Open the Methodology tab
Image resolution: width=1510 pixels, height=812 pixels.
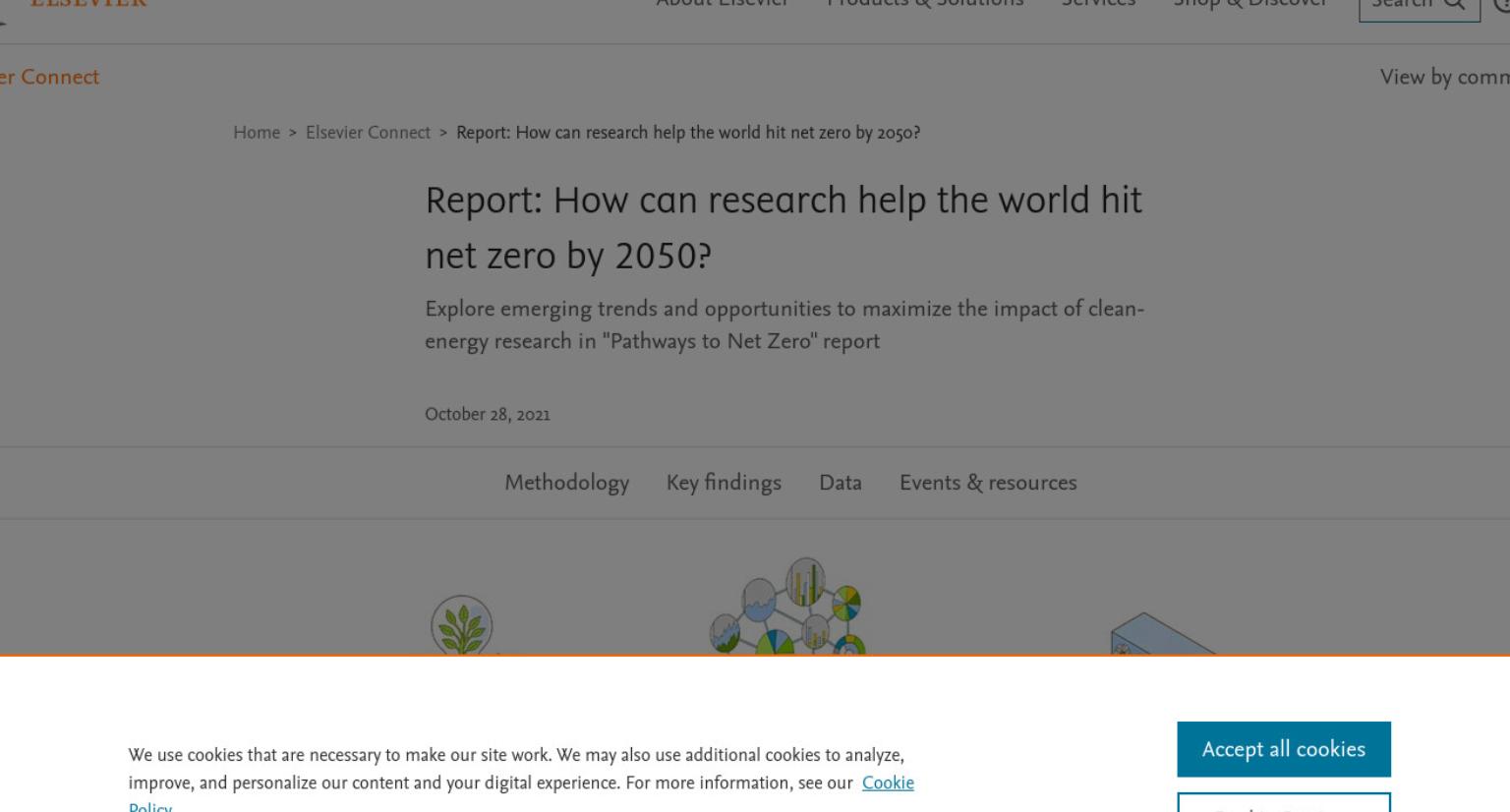click(x=566, y=483)
